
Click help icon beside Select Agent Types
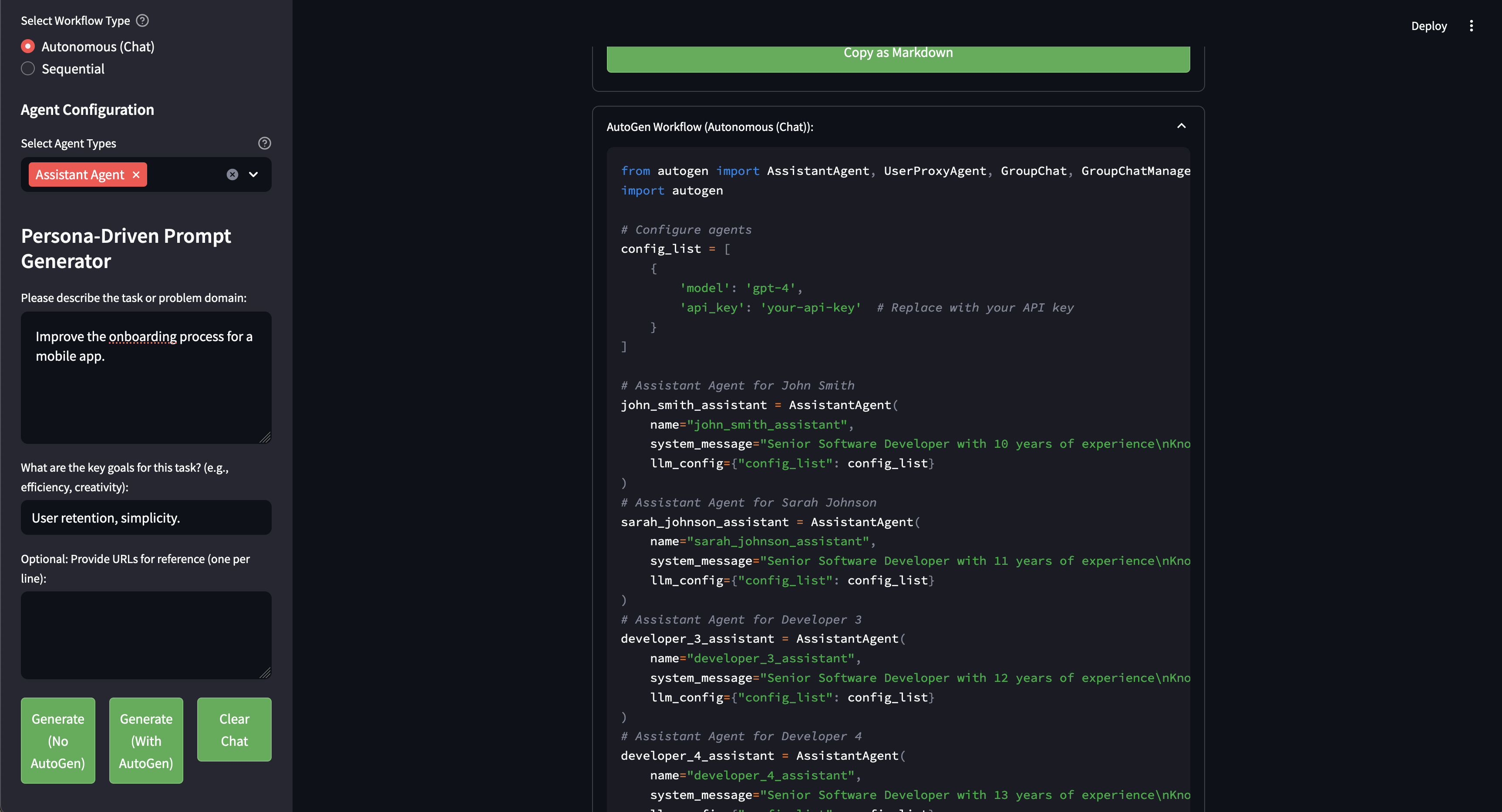click(x=264, y=144)
